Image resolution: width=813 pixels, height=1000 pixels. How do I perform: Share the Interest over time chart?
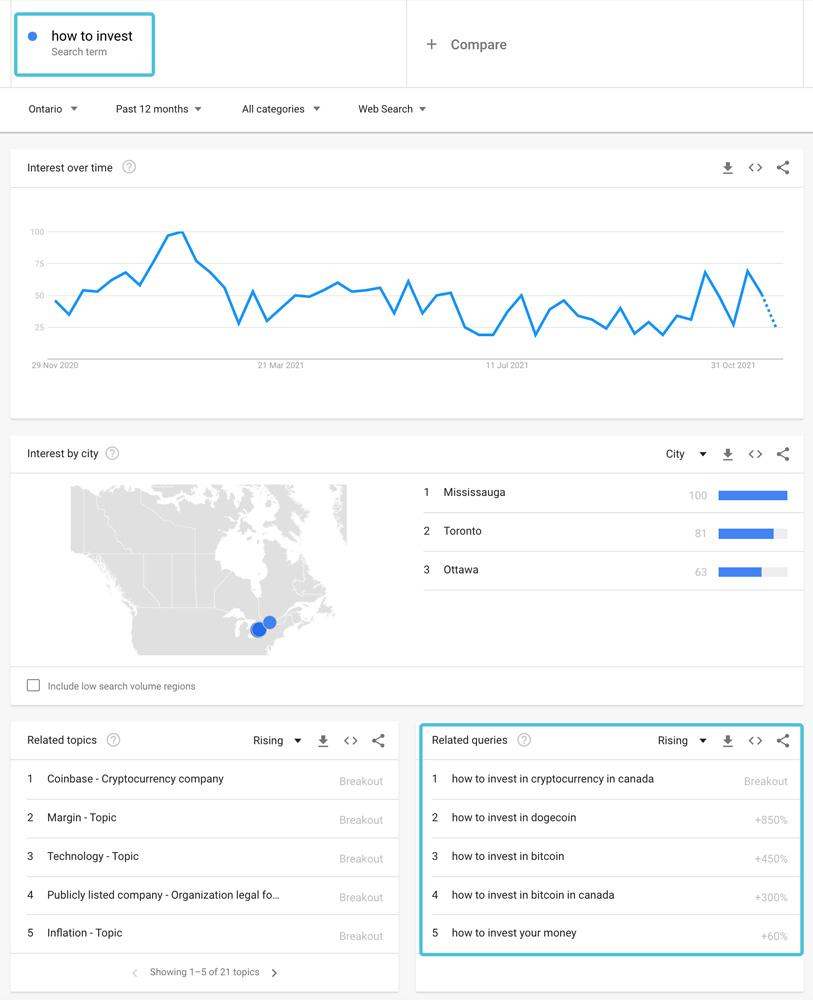click(x=783, y=168)
